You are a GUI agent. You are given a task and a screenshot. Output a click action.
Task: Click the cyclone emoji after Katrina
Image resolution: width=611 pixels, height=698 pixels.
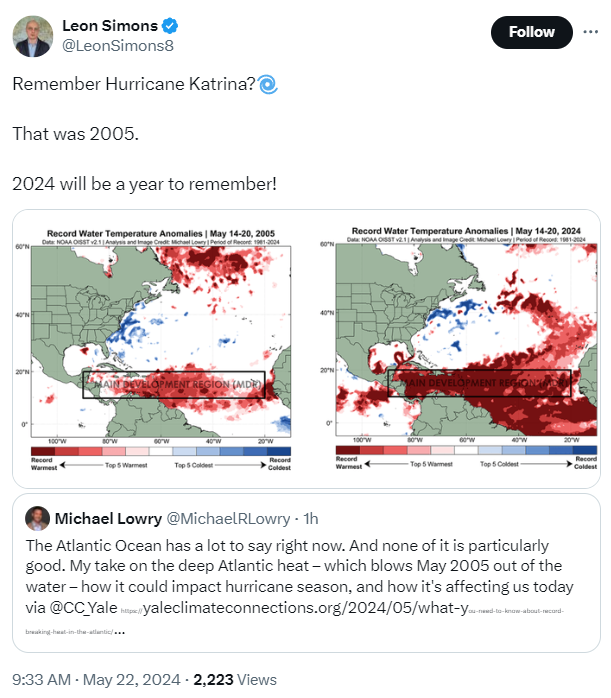tap(268, 85)
